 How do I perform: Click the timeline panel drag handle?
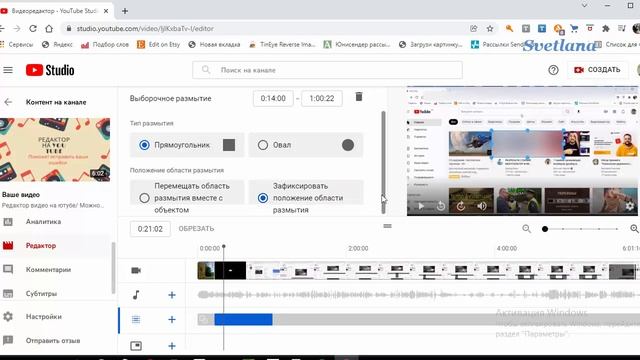point(387,226)
